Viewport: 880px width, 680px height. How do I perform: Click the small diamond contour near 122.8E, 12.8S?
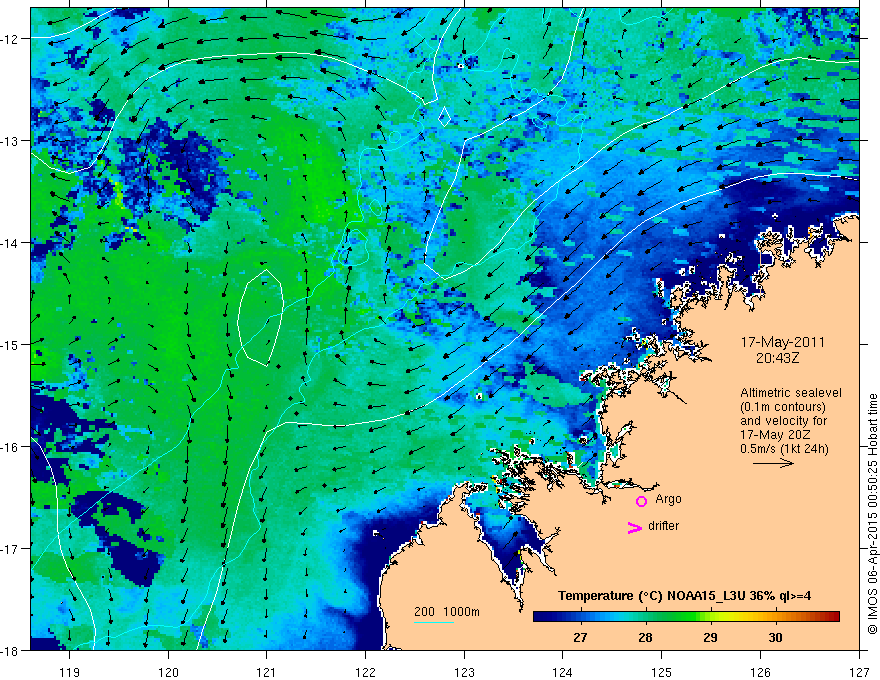[x=444, y=117]
